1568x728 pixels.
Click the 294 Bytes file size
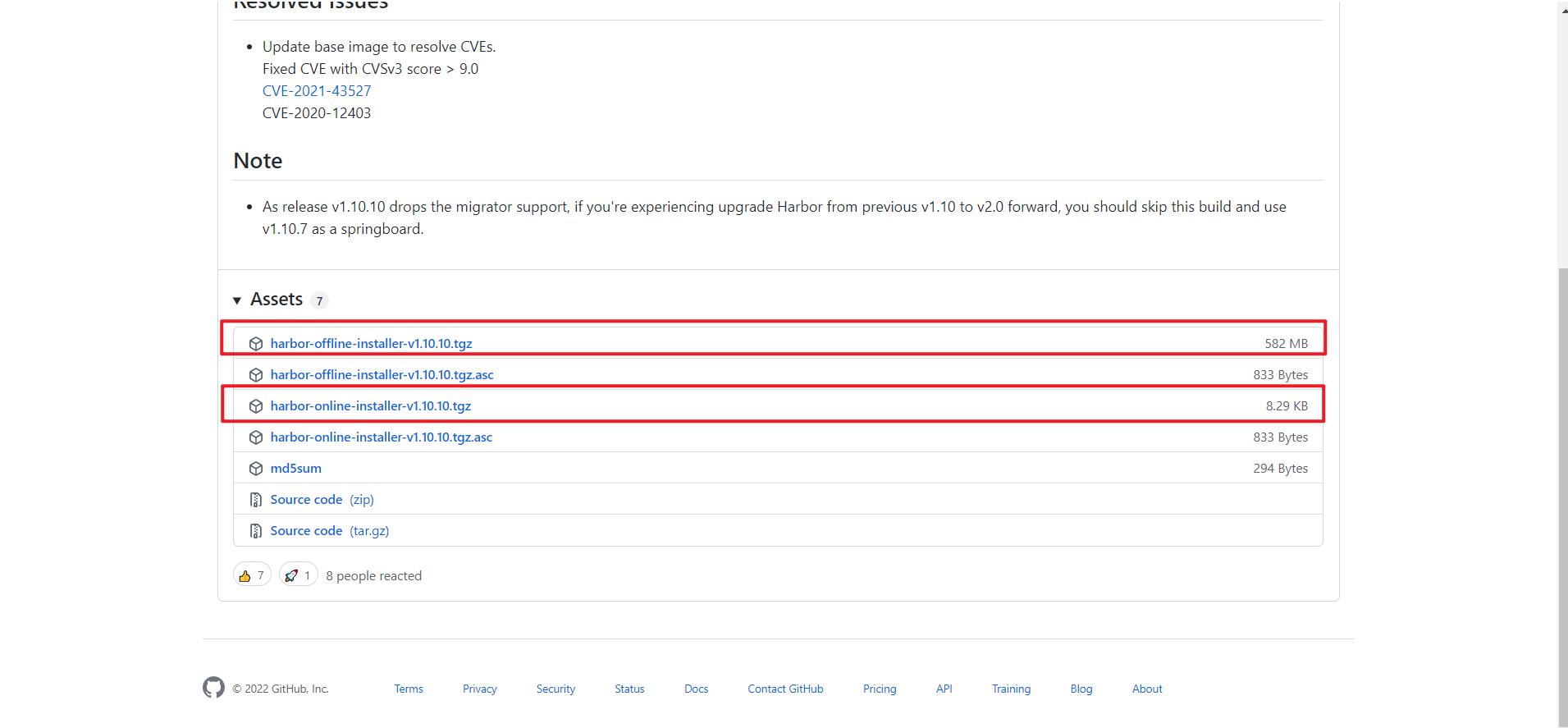[x=1280, y=468]
